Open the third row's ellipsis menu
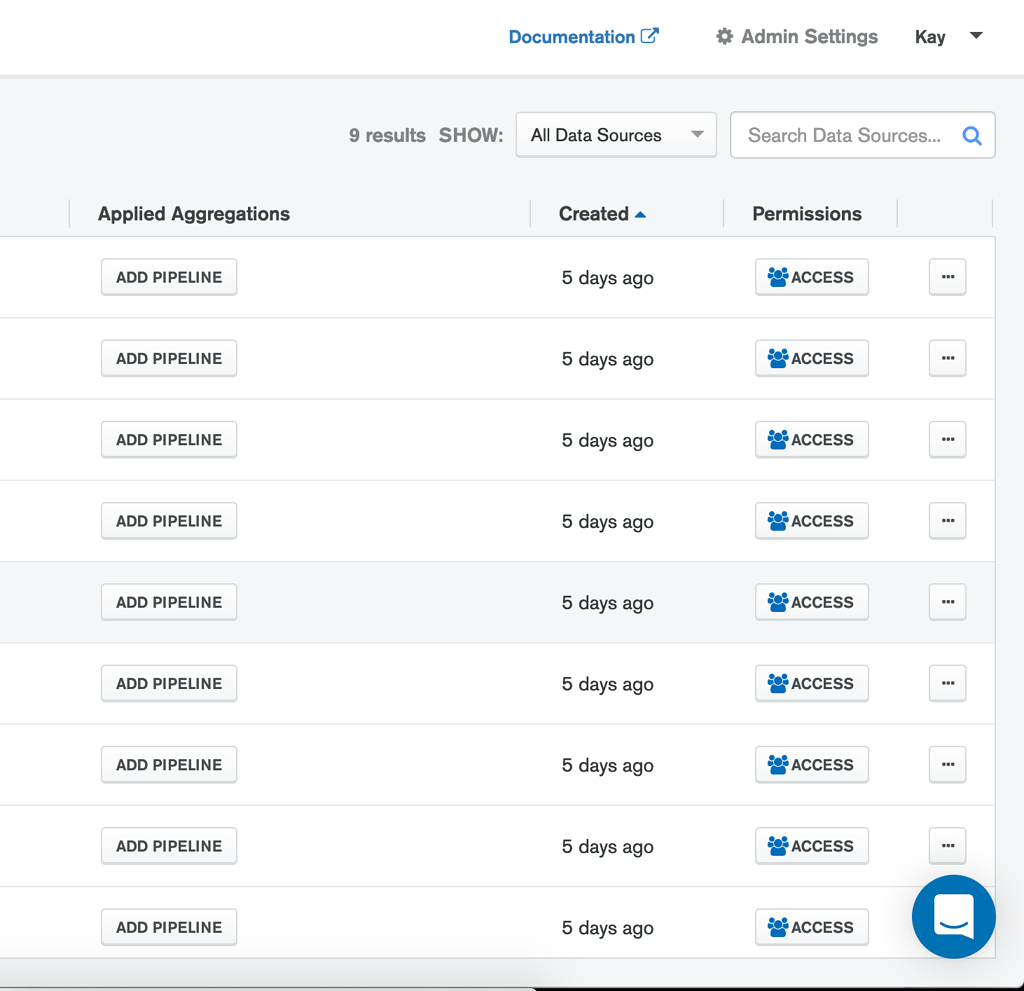1024x991 pixels. (947, 439)
